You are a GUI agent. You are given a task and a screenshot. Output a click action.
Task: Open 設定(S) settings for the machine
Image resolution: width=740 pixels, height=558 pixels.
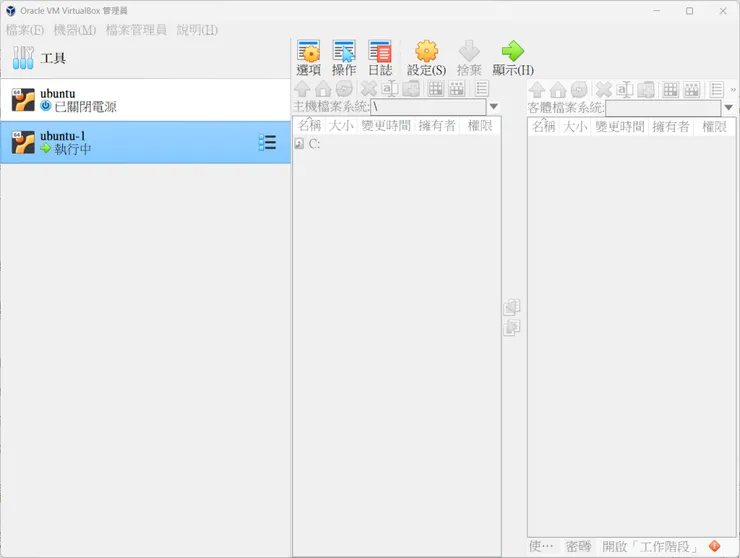(426, 58)
